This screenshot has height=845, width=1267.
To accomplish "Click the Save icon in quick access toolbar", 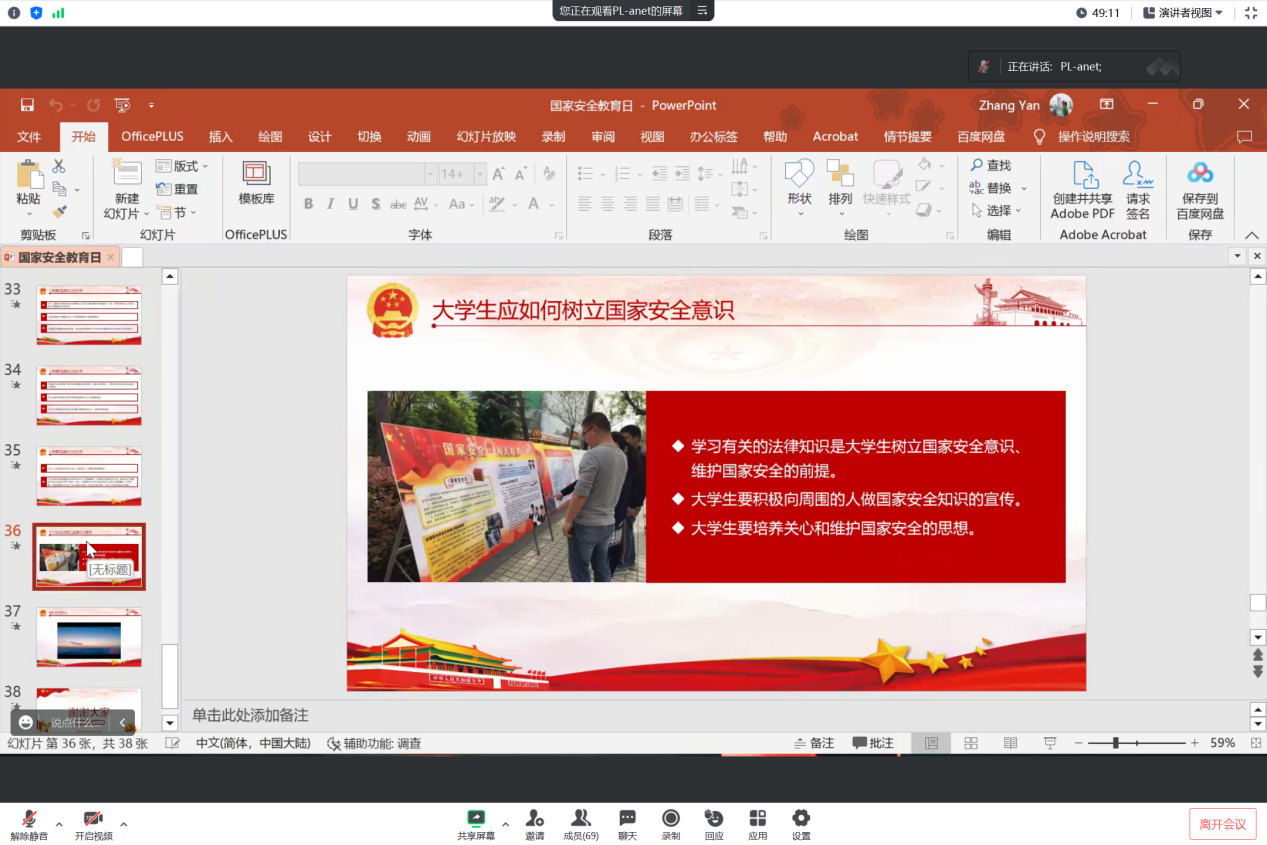I will (27, 105).
